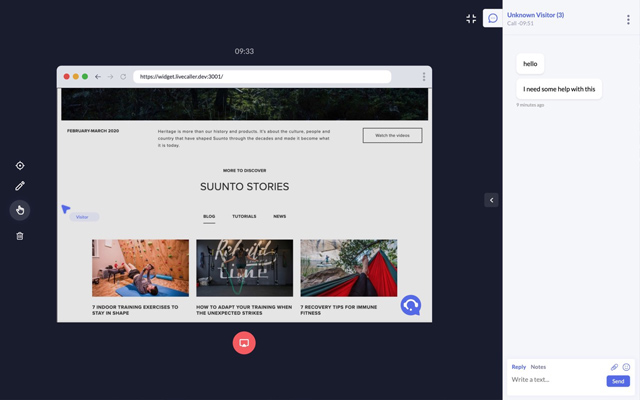This screenshot has width=640, height=400.
Task: Focus the Write a text input
Action: point(557,380)
